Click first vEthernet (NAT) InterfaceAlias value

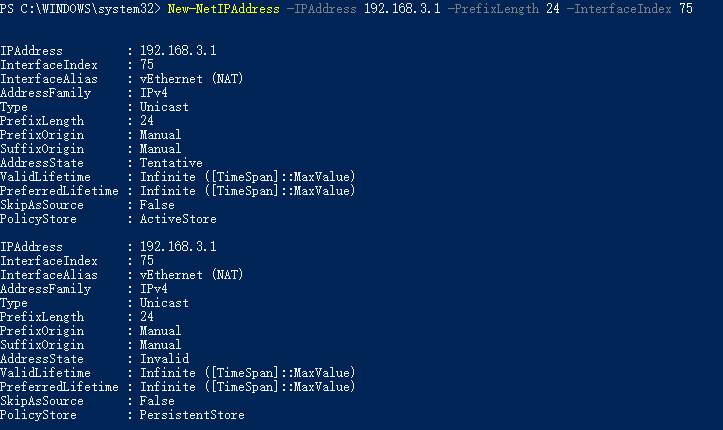[x=191, y=79]
